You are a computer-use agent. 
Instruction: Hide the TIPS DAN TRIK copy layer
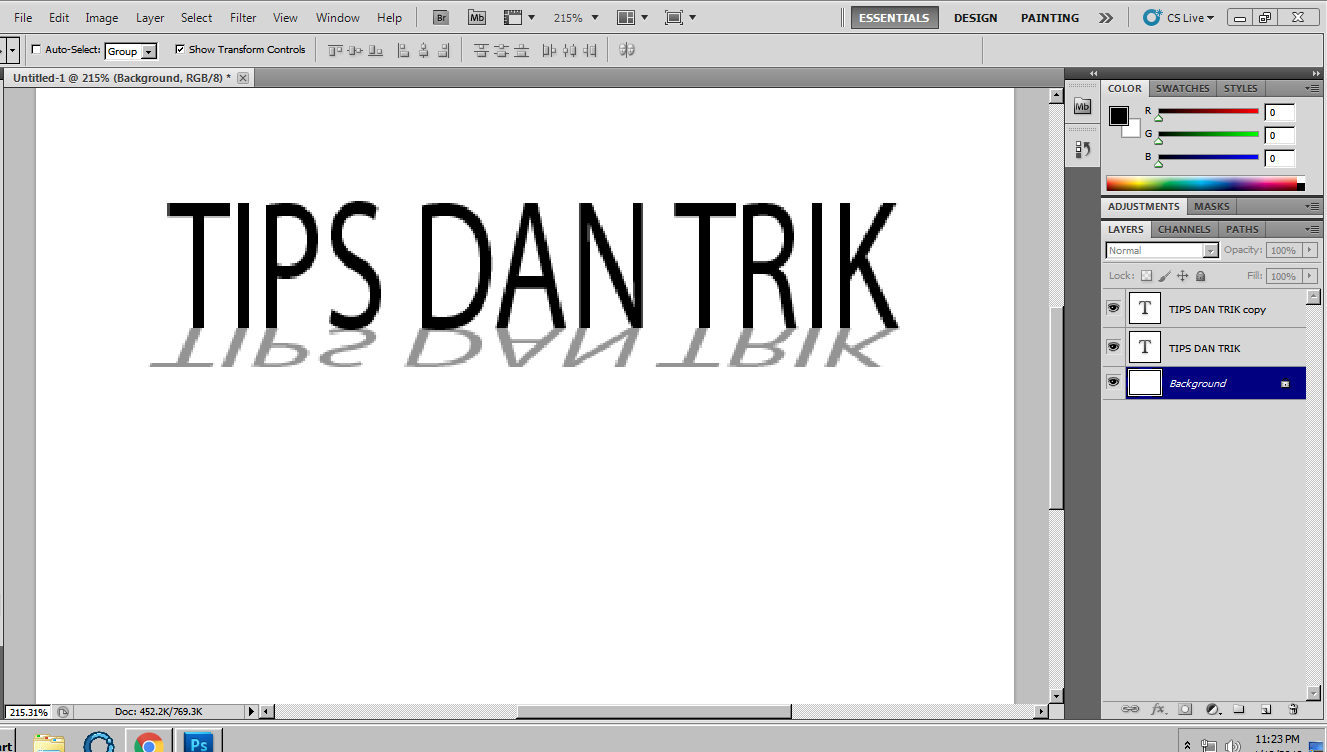(1113, 308)
